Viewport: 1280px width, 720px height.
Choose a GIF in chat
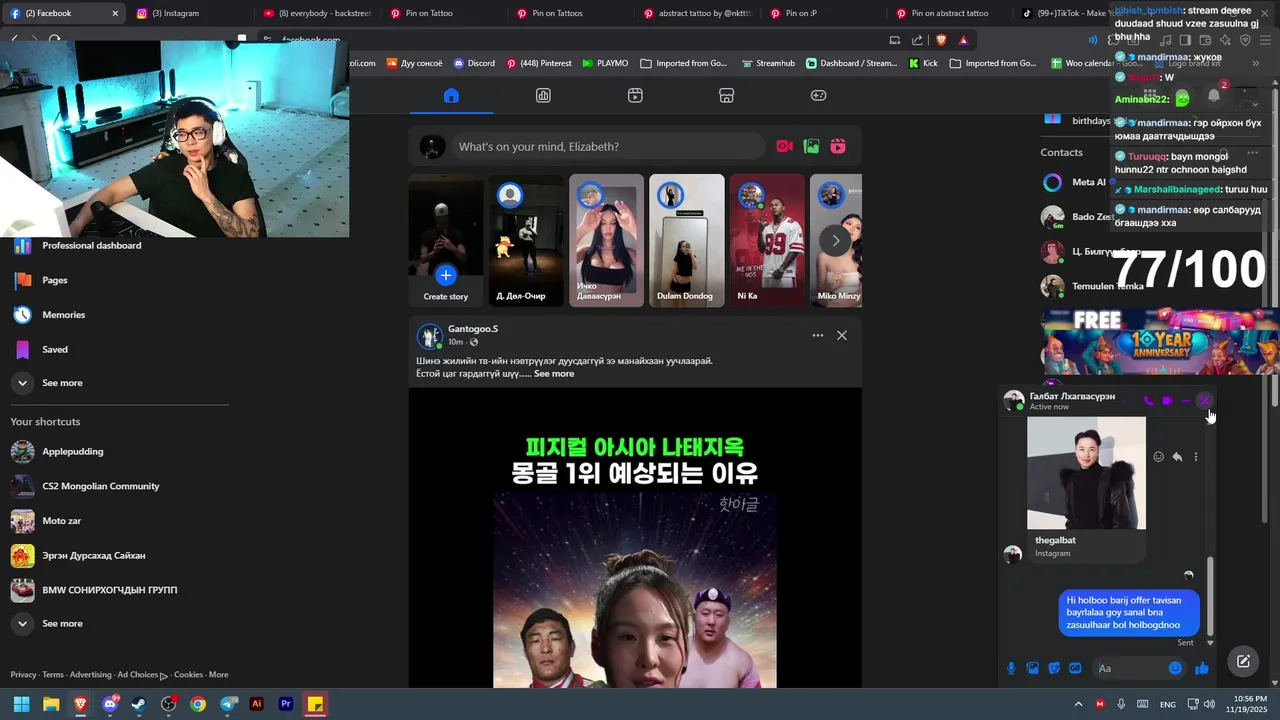(x=1075, y=668)
